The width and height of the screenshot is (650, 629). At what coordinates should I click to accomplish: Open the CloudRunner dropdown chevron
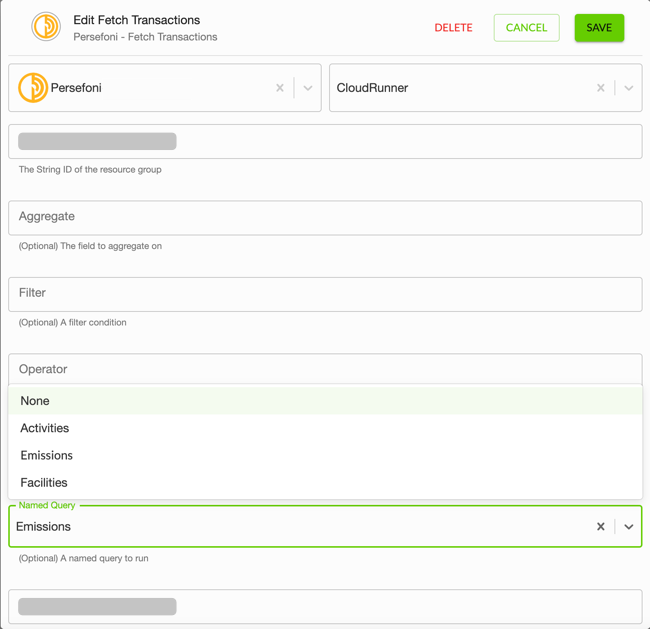(629, 88)
